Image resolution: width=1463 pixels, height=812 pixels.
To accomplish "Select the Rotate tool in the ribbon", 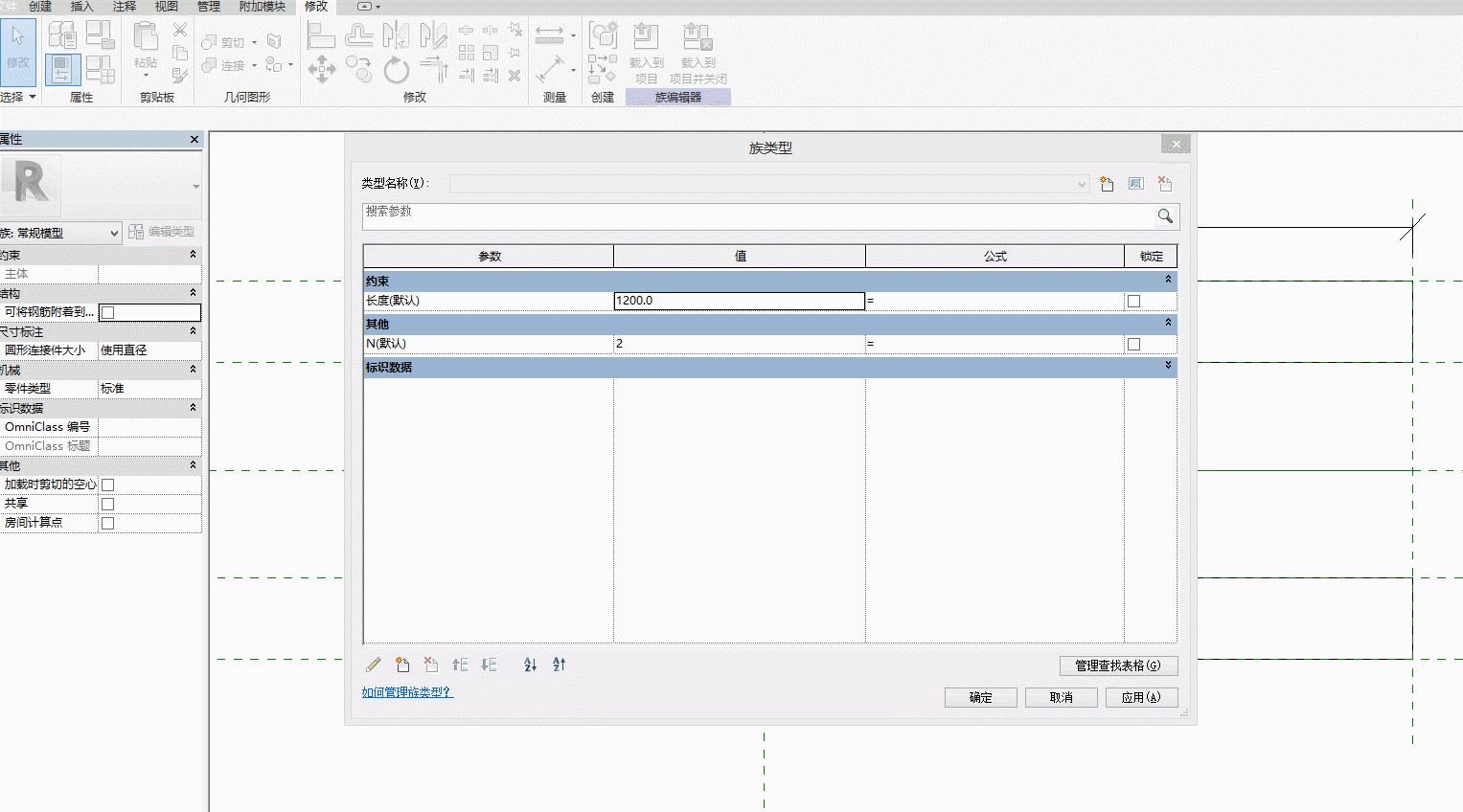I will point(396,70).
